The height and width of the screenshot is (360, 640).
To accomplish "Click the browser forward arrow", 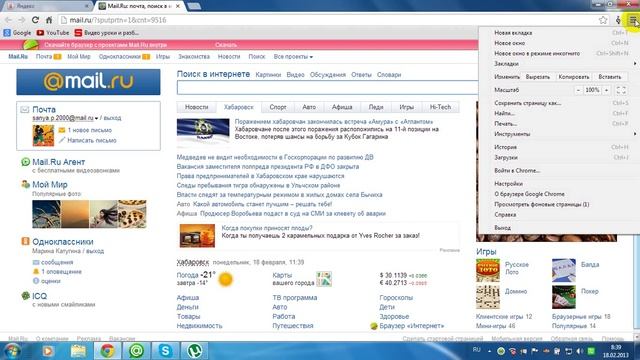I will coord(21,20).
